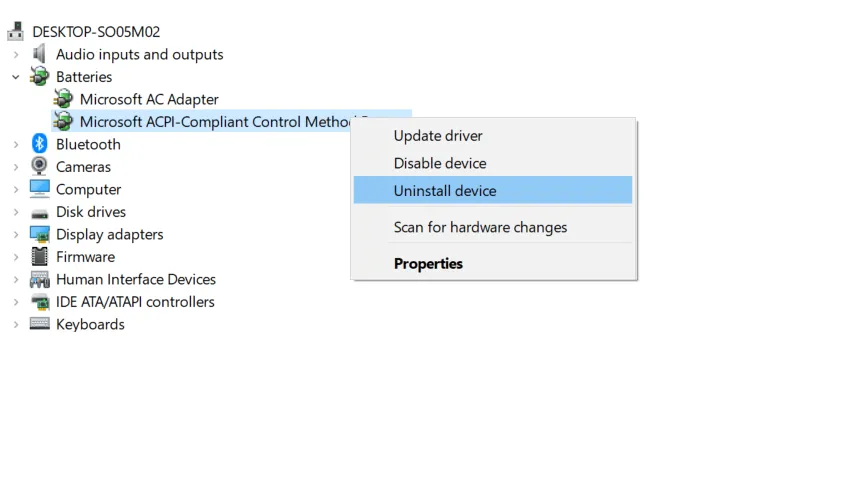Choose Uninstall device from context menu

(x=493, y=190)
